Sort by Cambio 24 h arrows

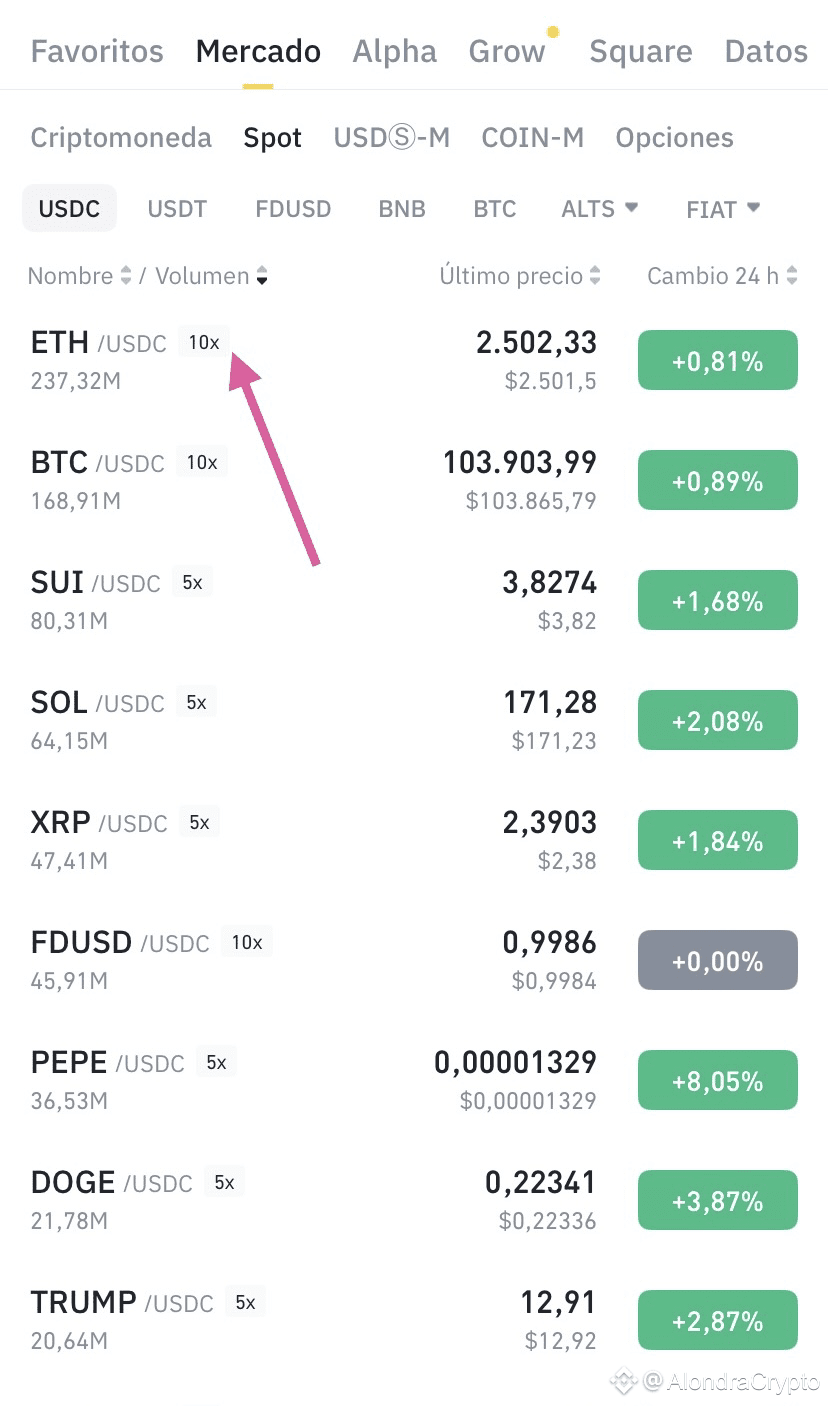792,276
